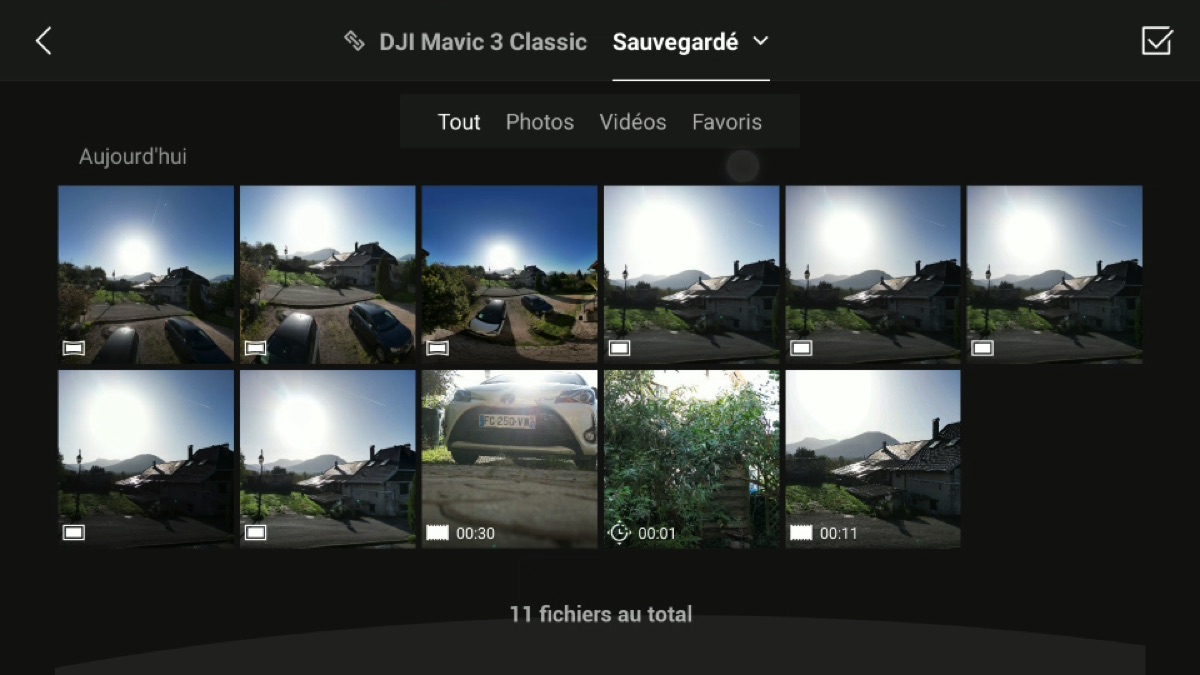The image size is (1200, 675).
Task: Tap the multi-select checkbox icon
Action: point(1156,41)
